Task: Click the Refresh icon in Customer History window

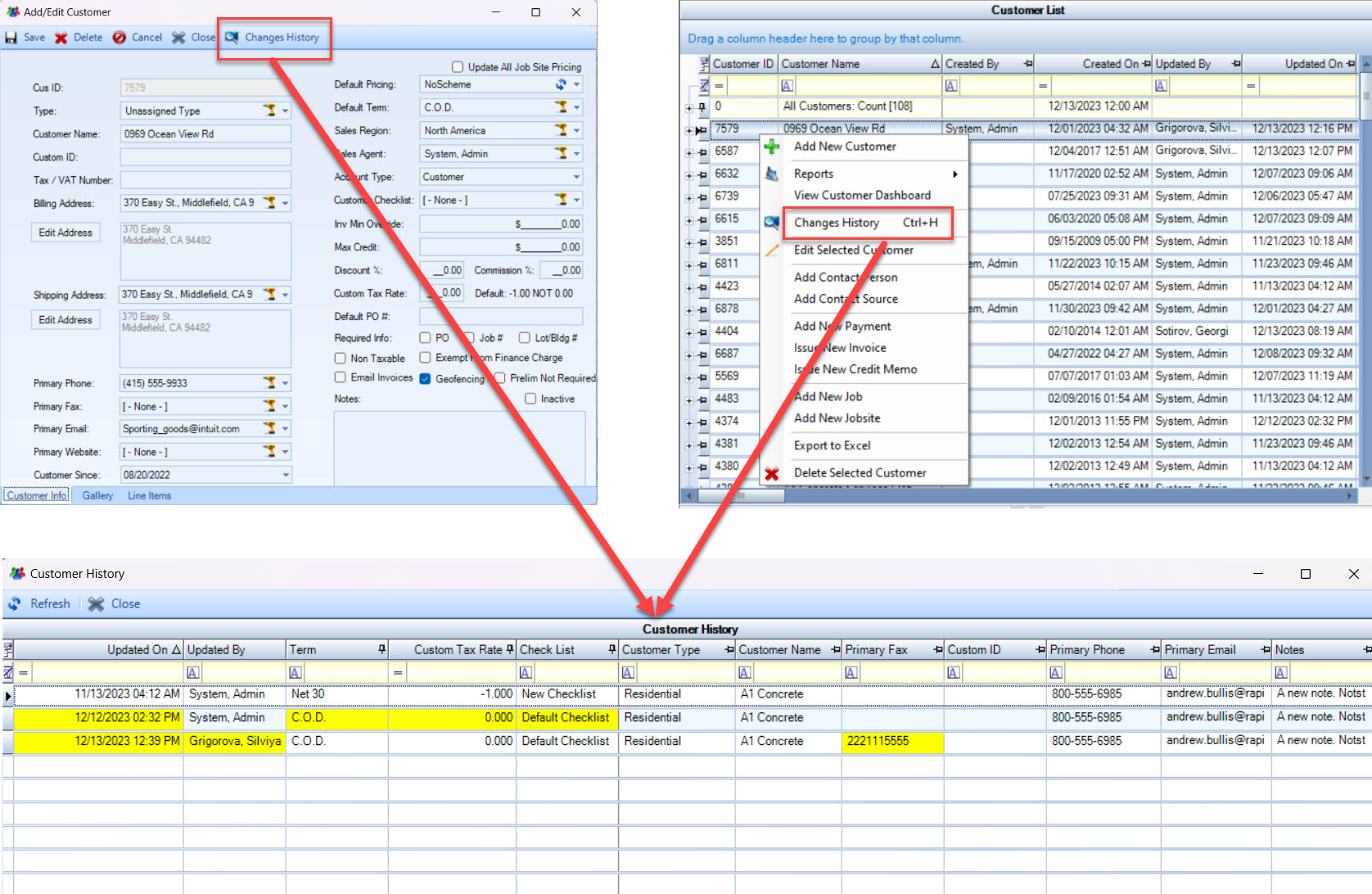Action: click(x=15, y=604)
